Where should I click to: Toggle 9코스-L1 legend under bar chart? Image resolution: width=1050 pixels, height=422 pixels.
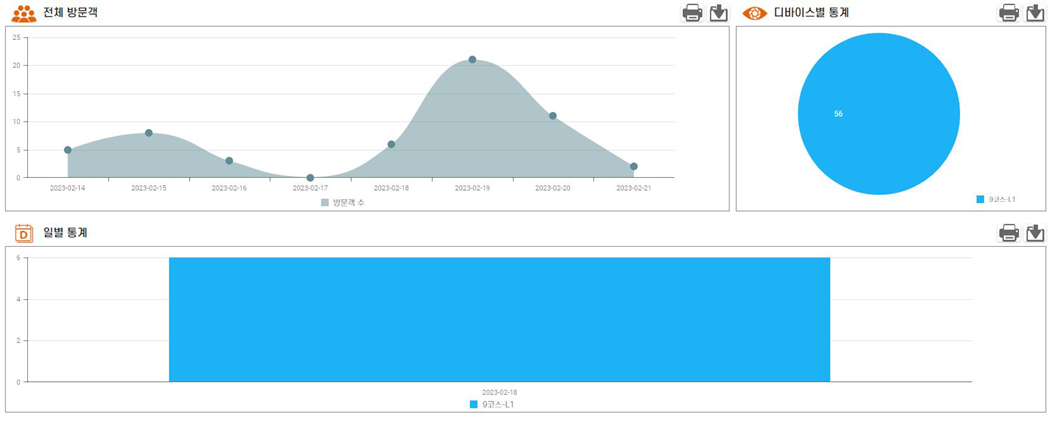[x=492, y=405]
